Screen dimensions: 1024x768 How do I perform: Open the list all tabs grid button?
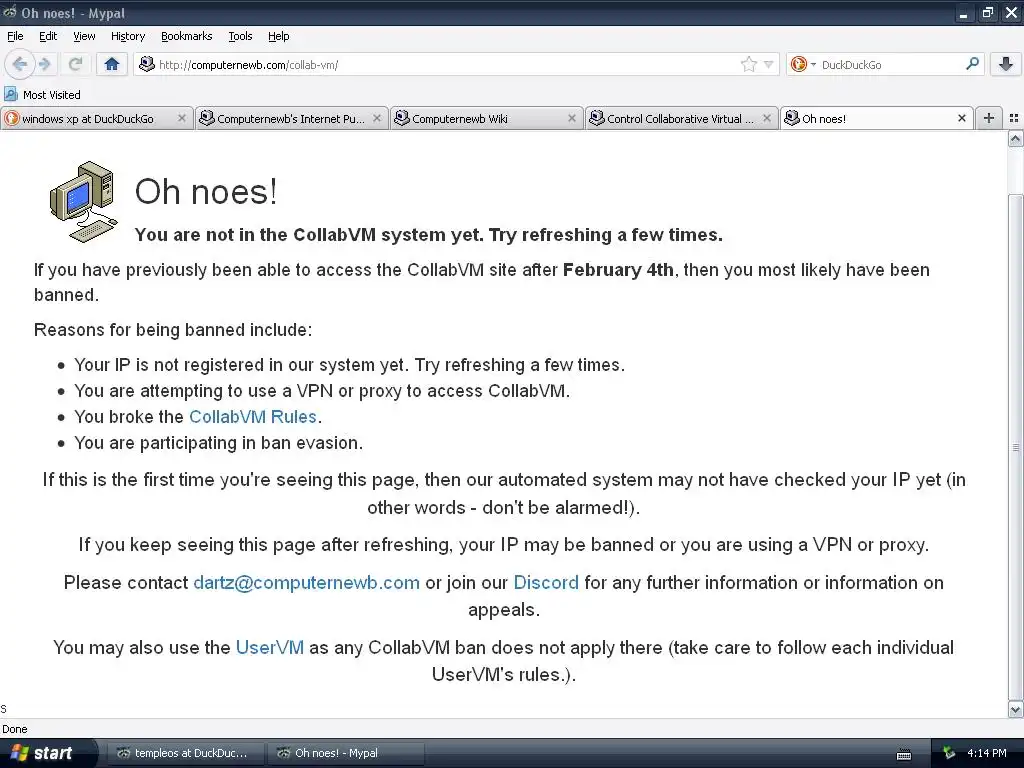(x=1014, y=118)
